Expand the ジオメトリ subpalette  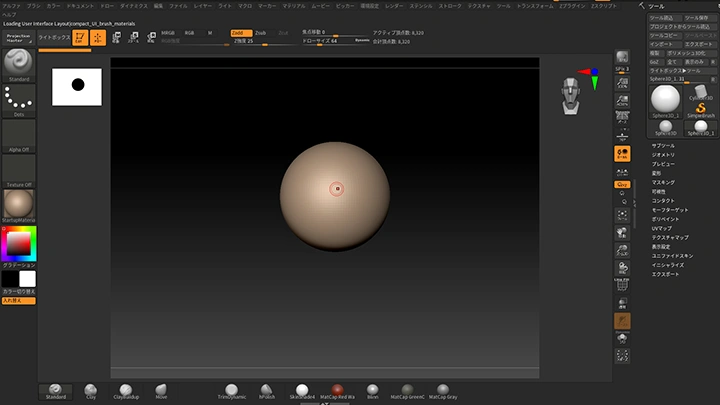(663, 155)
